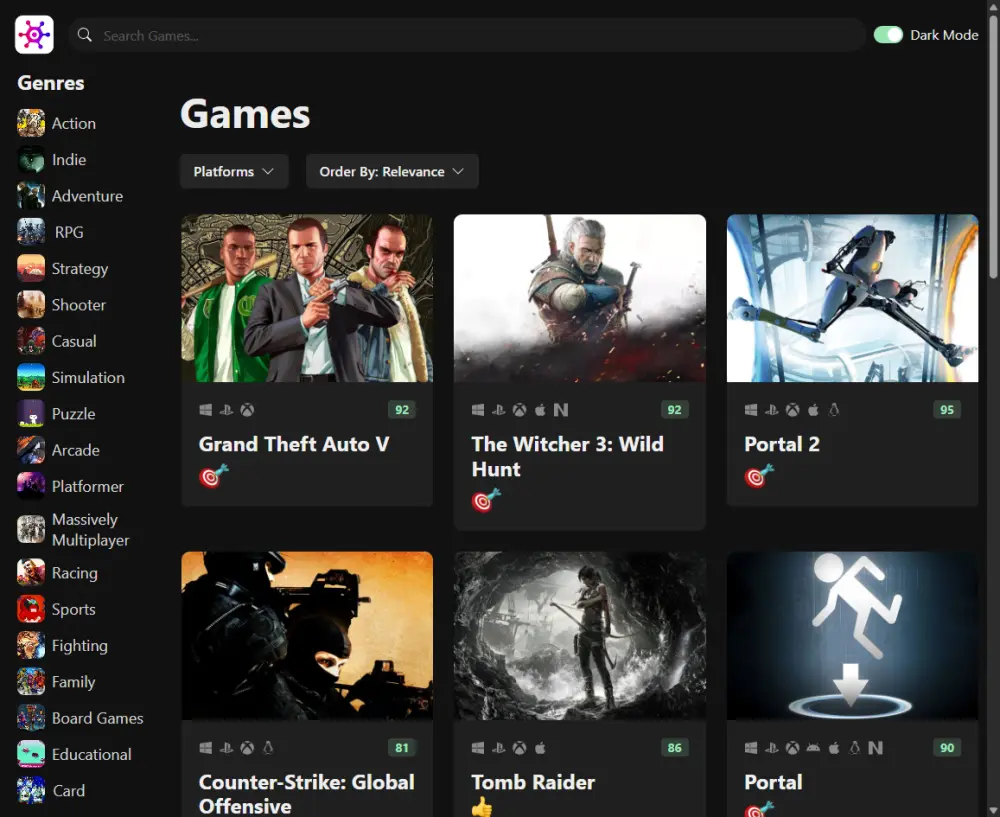Image resolution: width=1000 pixels, height=817 pixels.
Task: Select the RPG genre label
Action: click(x=69, y=232)
